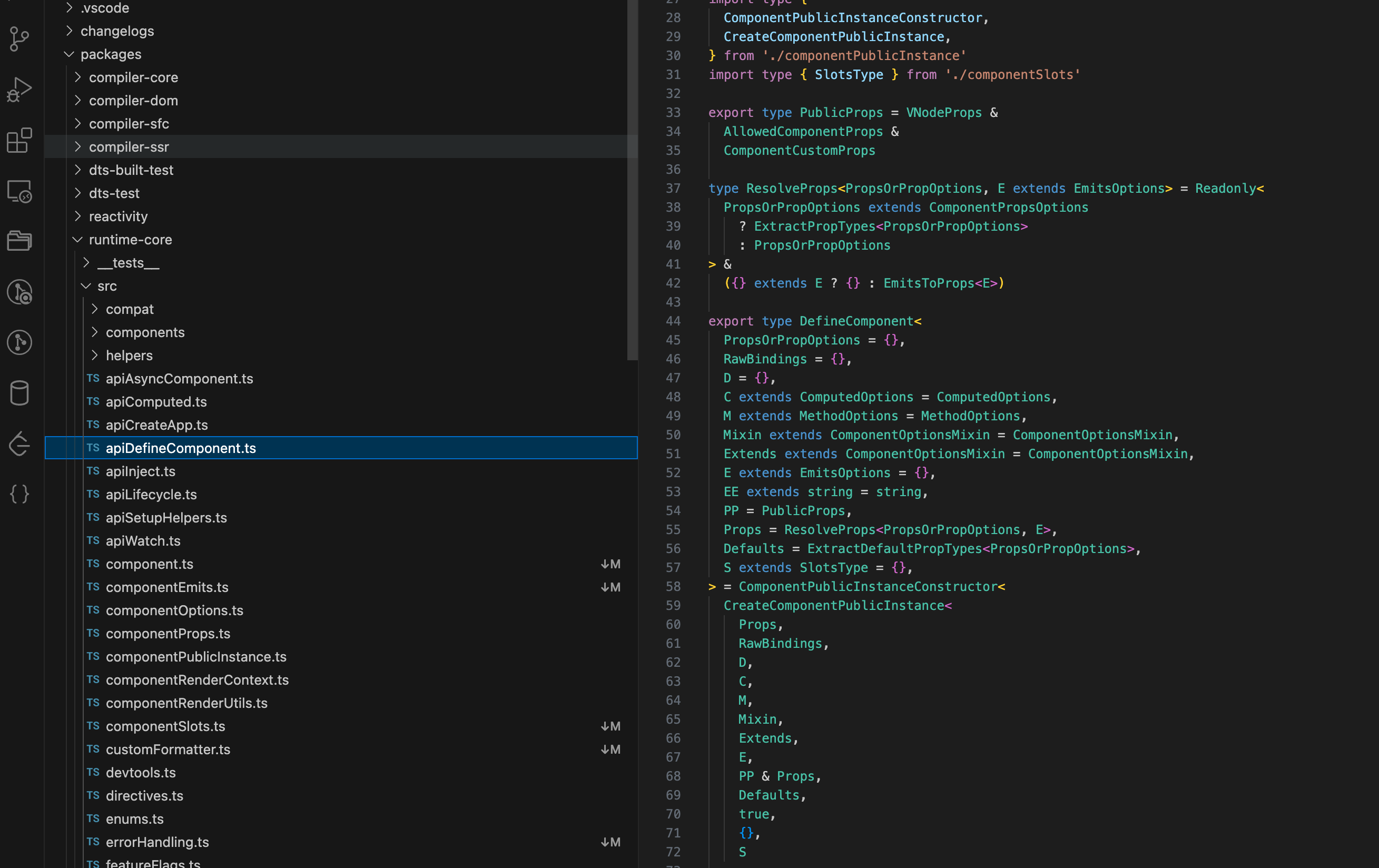Screen dimensions: 1379x868
Task: Click the TS icon of apiInject.ts
Action: click(93, 471)
